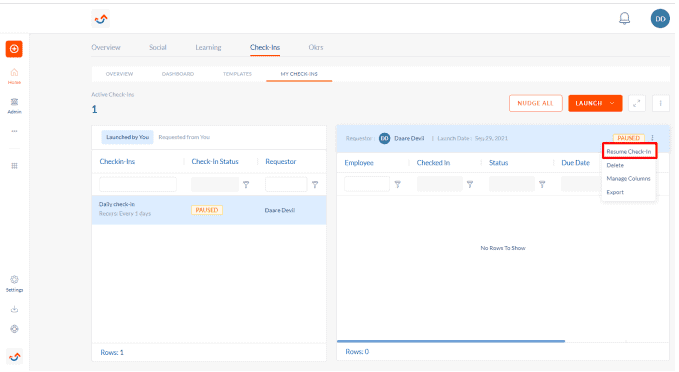The height and width of the screenshot is (372, 679).
Task: Choose Delete from the context menu
Action: point(615,165)
